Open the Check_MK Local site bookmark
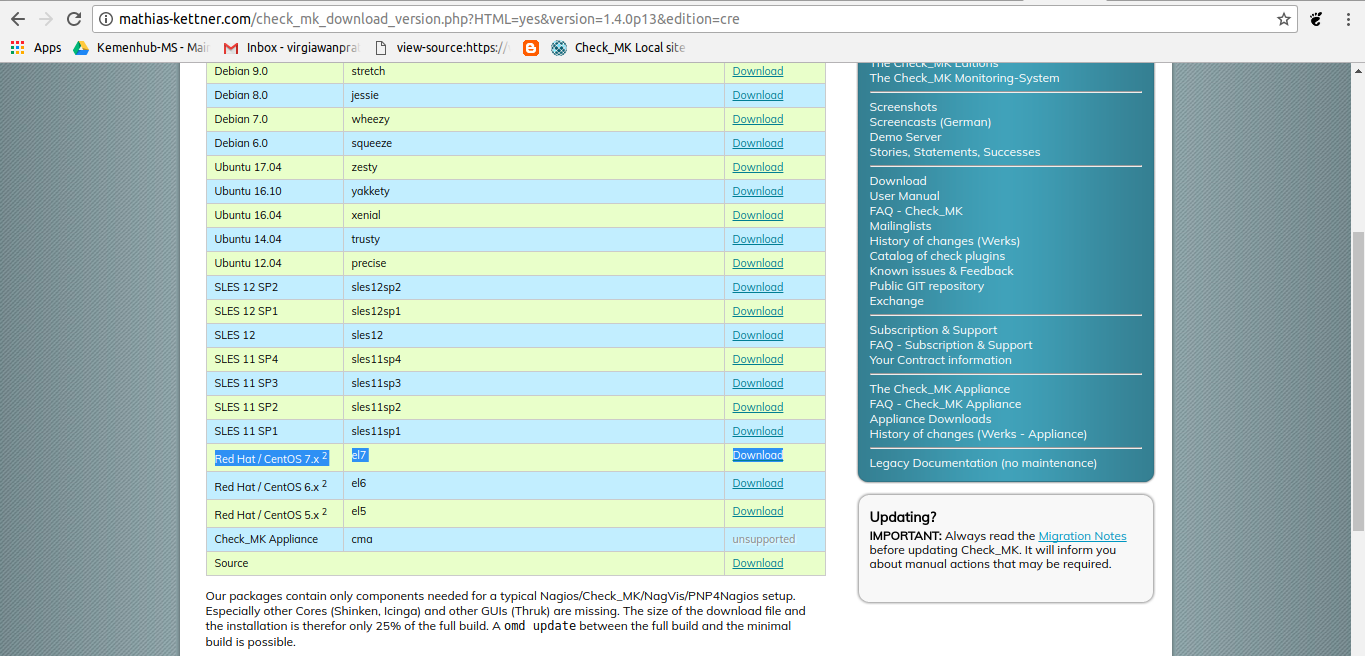This screenshot has height=656, width=1365. point(618,47)
